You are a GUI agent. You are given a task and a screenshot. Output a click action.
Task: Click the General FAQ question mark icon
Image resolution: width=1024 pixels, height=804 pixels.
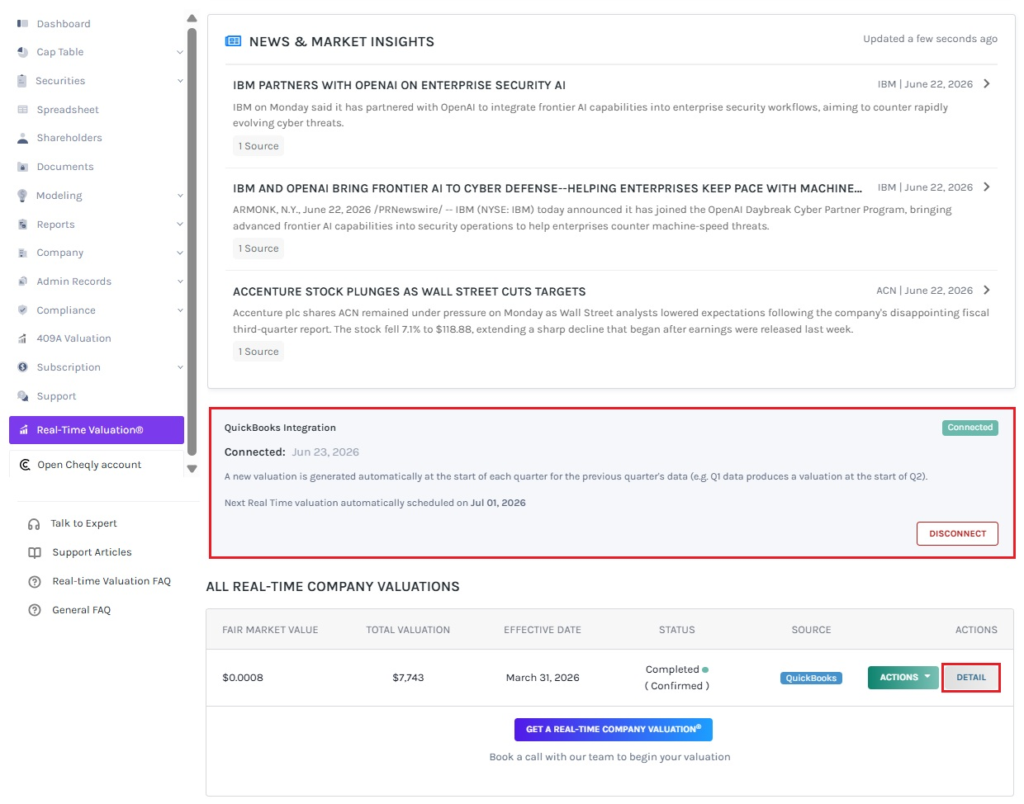(x=35, y=610)
